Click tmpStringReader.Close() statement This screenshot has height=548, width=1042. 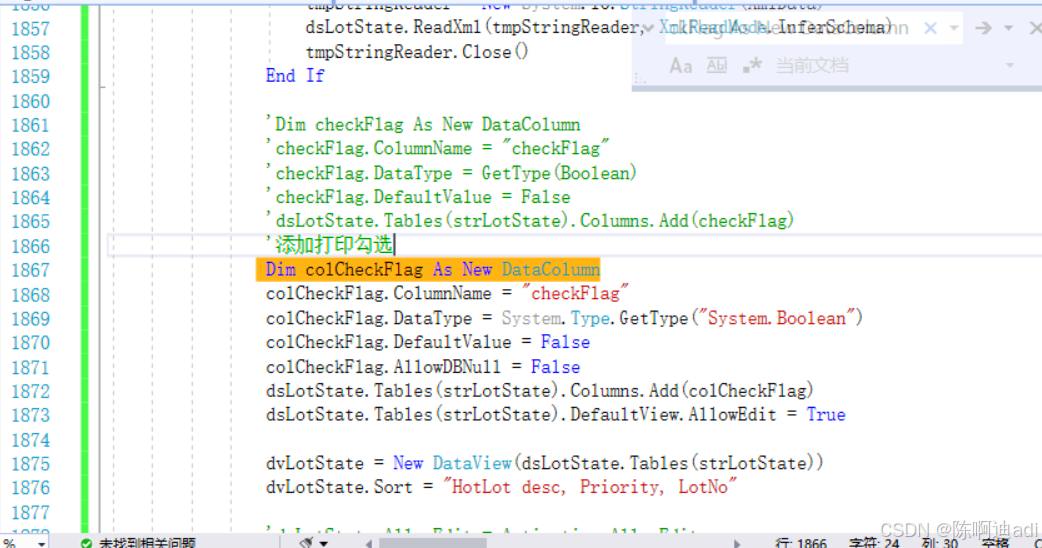[417, 52]
